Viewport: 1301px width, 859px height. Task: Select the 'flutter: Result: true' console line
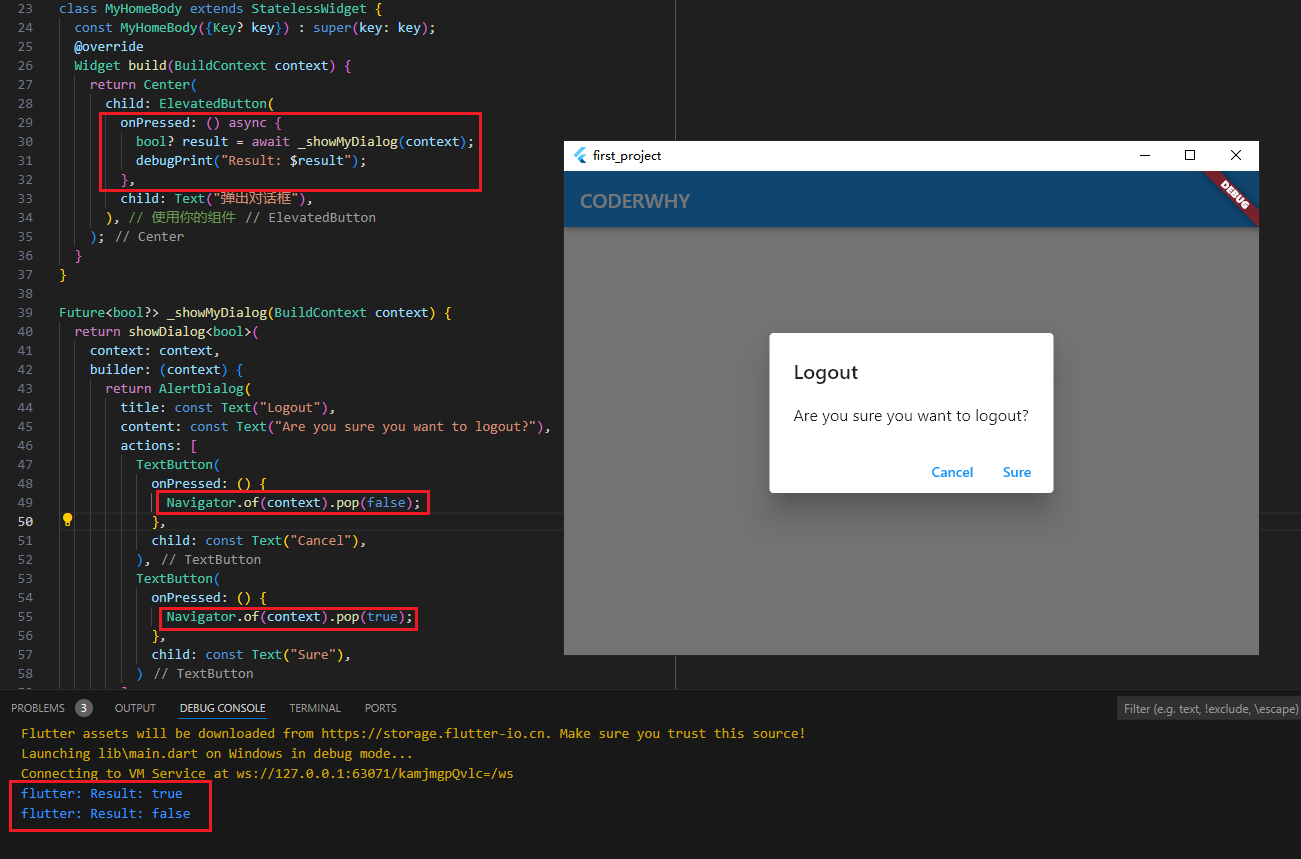102,793
